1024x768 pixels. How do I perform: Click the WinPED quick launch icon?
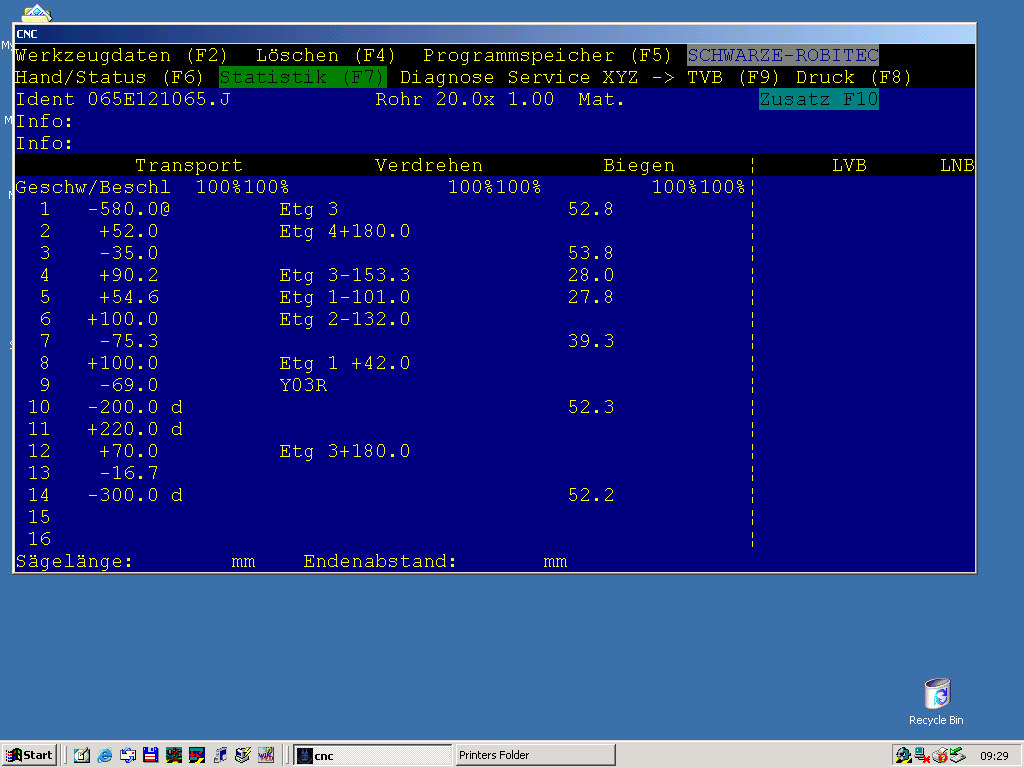pyautogui.click(x=266, y=756)
